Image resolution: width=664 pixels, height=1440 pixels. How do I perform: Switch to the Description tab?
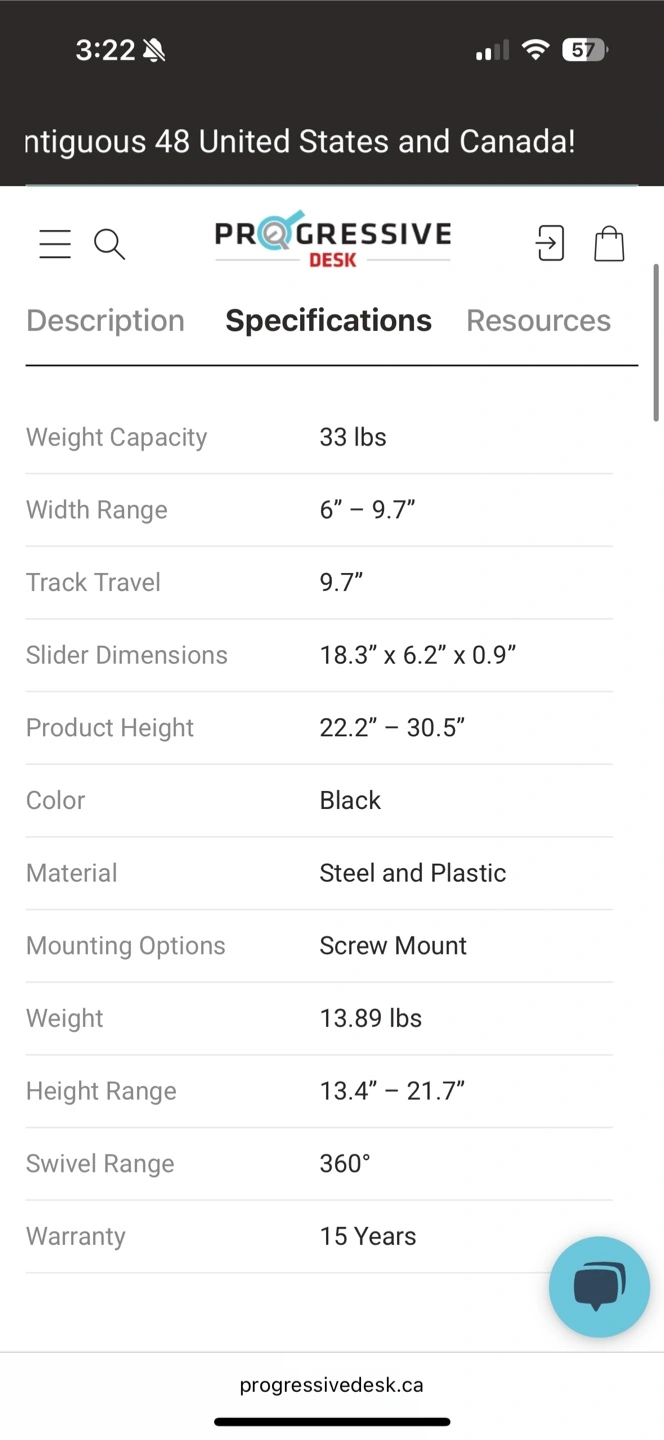[x=105, y=320]
